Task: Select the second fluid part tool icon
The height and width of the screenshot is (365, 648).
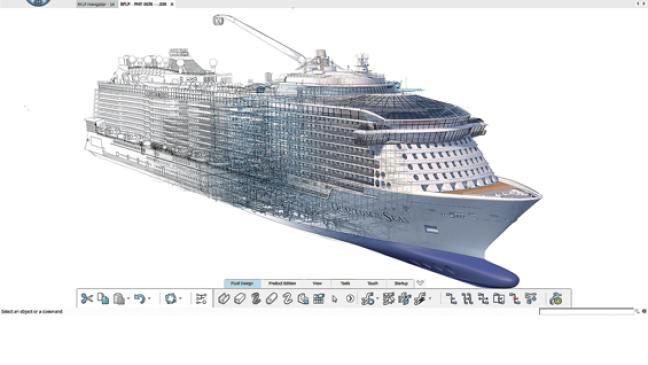Action: pyautogui.click(x=239, y=298)
